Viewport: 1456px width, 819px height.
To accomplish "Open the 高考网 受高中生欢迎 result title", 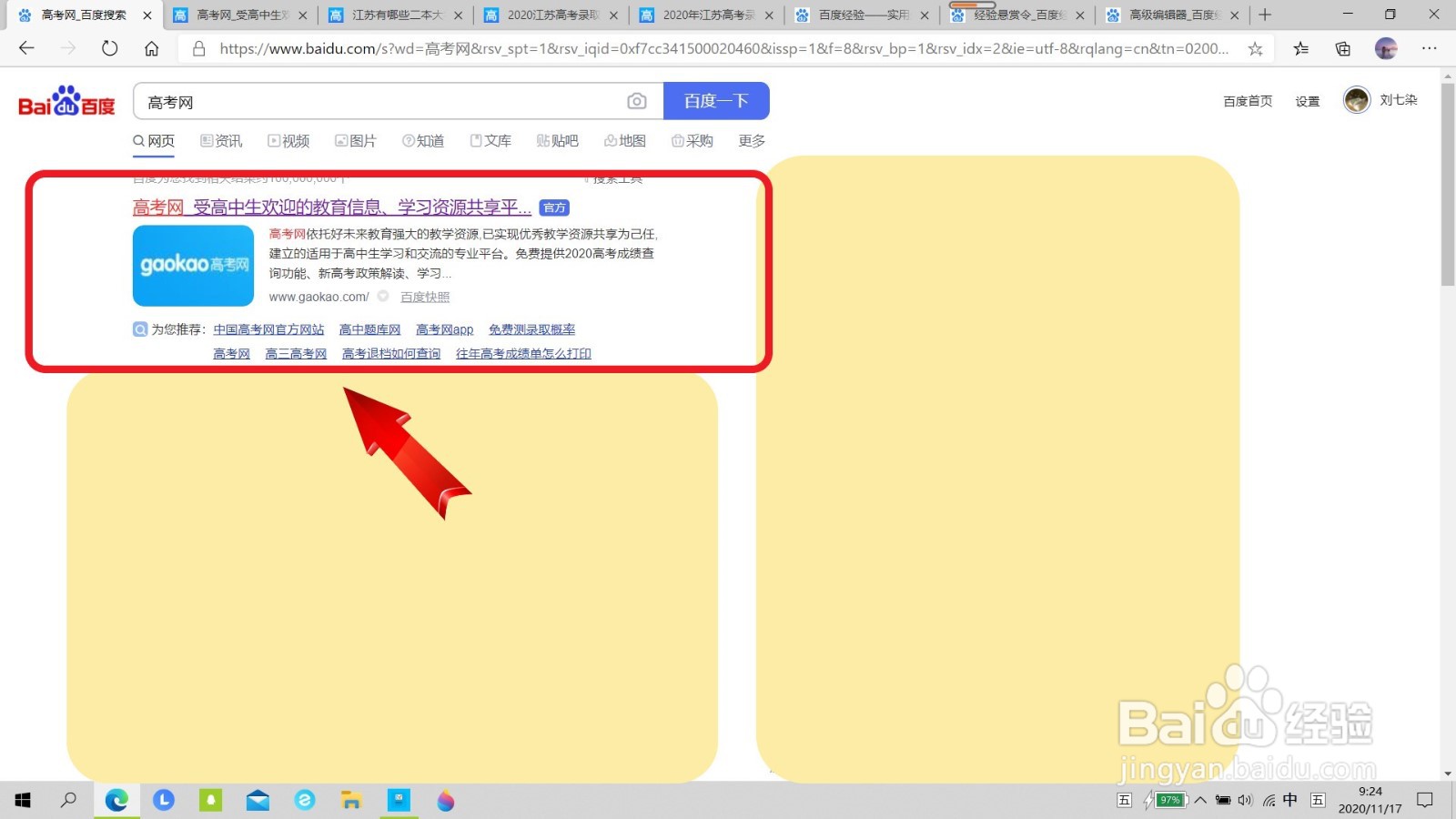I will pos(332,207).
